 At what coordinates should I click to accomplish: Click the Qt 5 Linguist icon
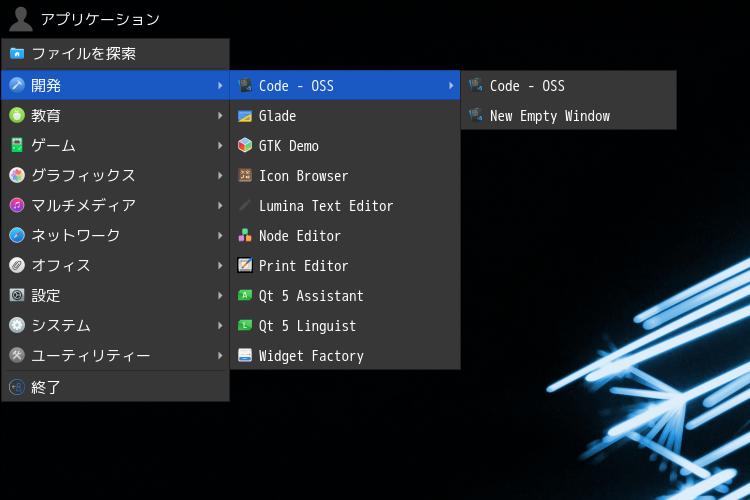[x=245, y=325]
